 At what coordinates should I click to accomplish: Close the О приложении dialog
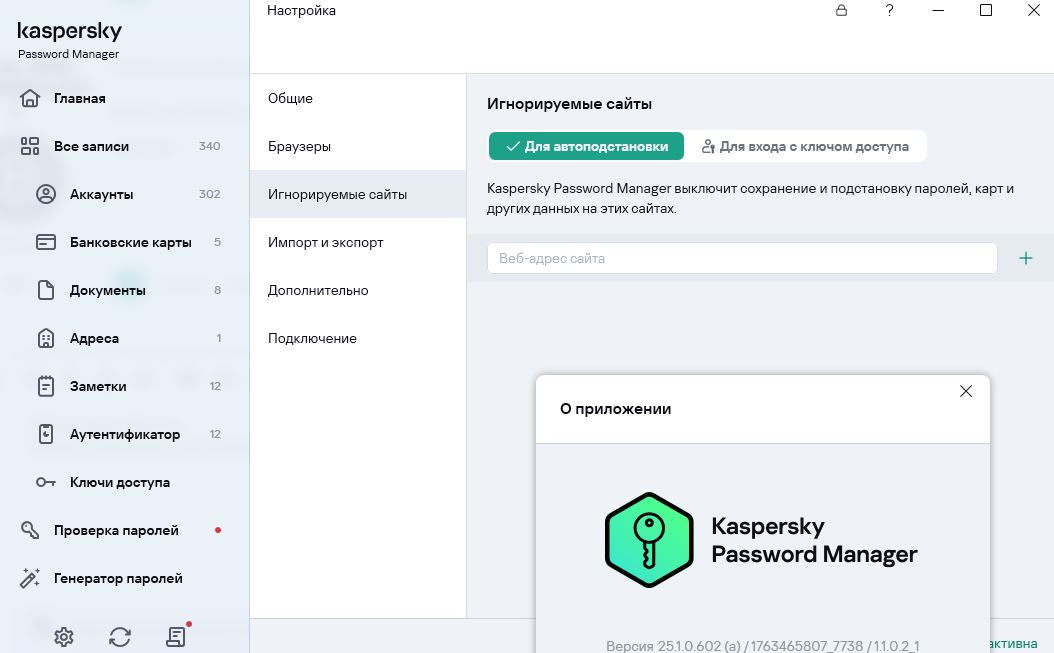click(965, 391)
